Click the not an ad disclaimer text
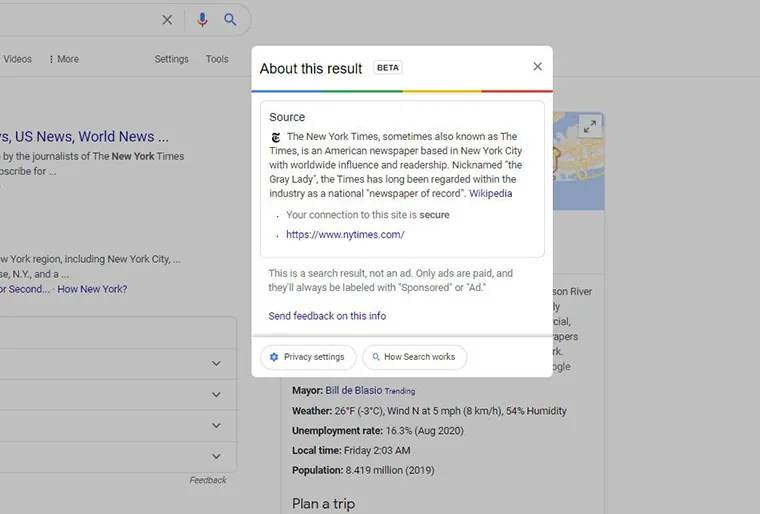 click(391, 280)
